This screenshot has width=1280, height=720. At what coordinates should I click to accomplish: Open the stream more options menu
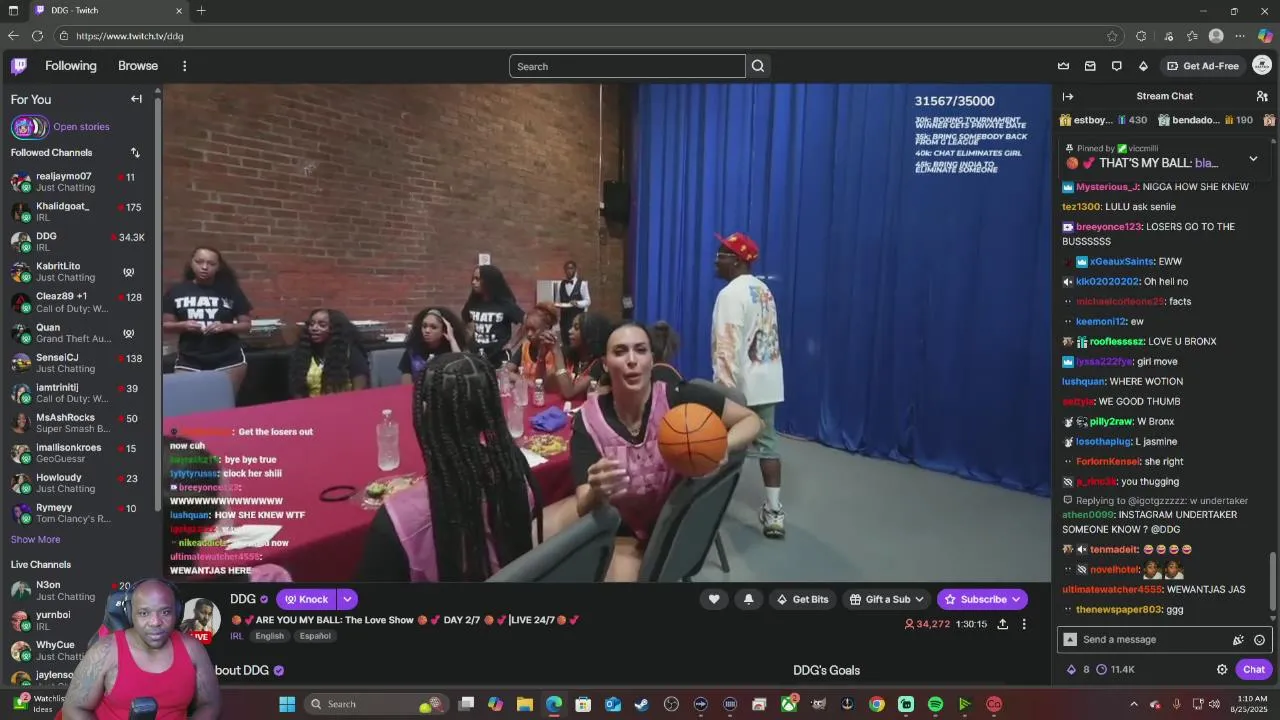pos(1023,624)
